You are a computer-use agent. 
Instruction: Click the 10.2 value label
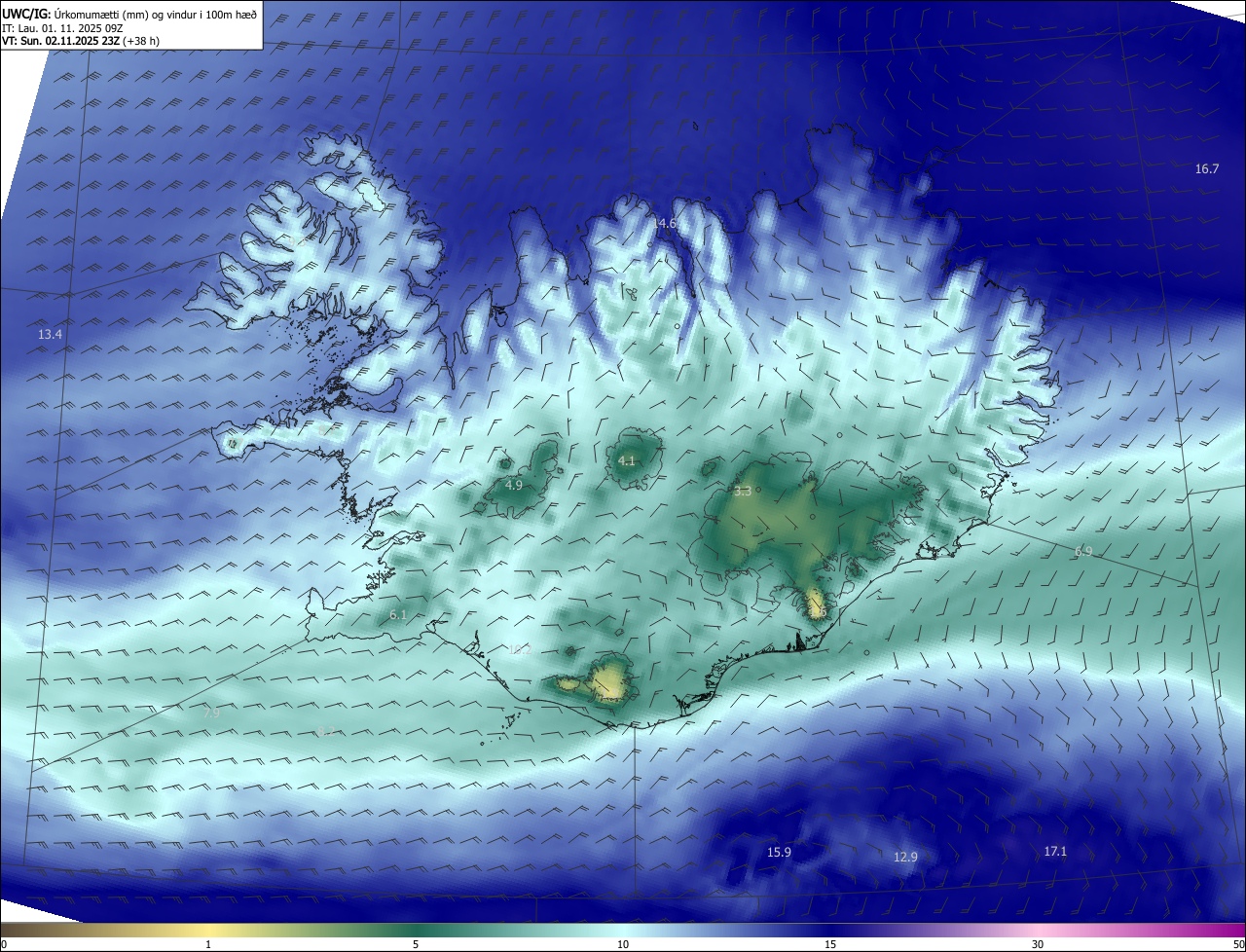pyautogui.click(x=519, y=650)
